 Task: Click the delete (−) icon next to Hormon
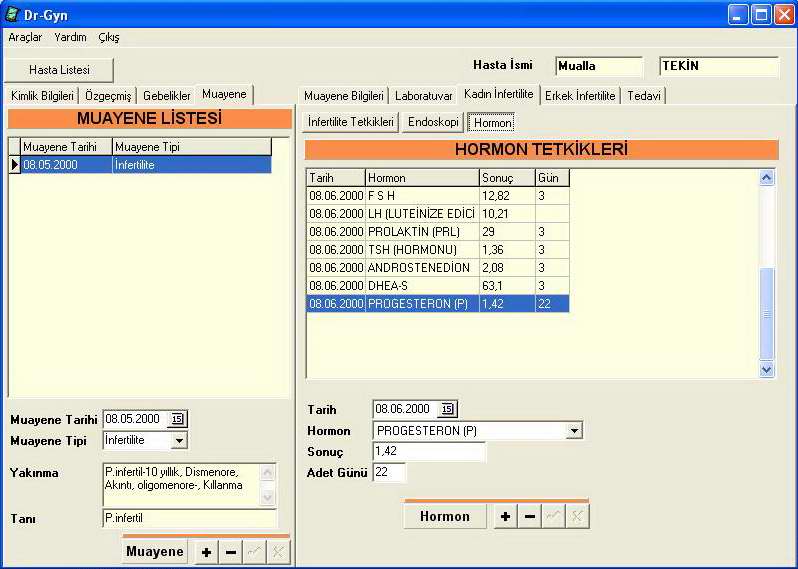click(530, 516)
